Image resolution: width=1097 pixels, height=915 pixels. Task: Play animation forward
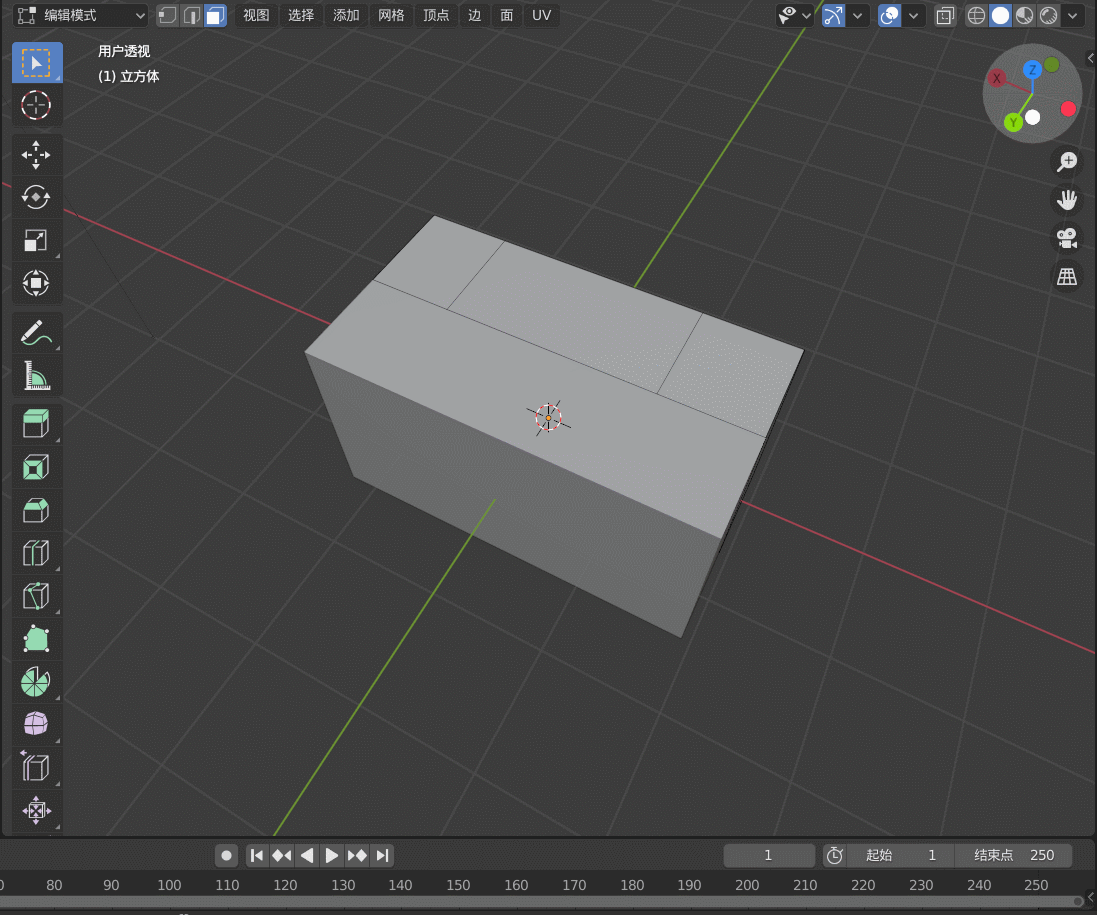(x=332, y=855)
